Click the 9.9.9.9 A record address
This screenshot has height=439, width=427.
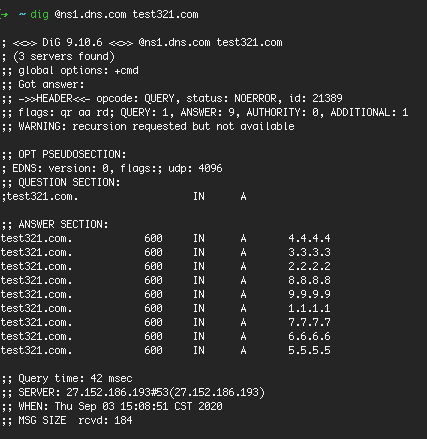point(309,294)
